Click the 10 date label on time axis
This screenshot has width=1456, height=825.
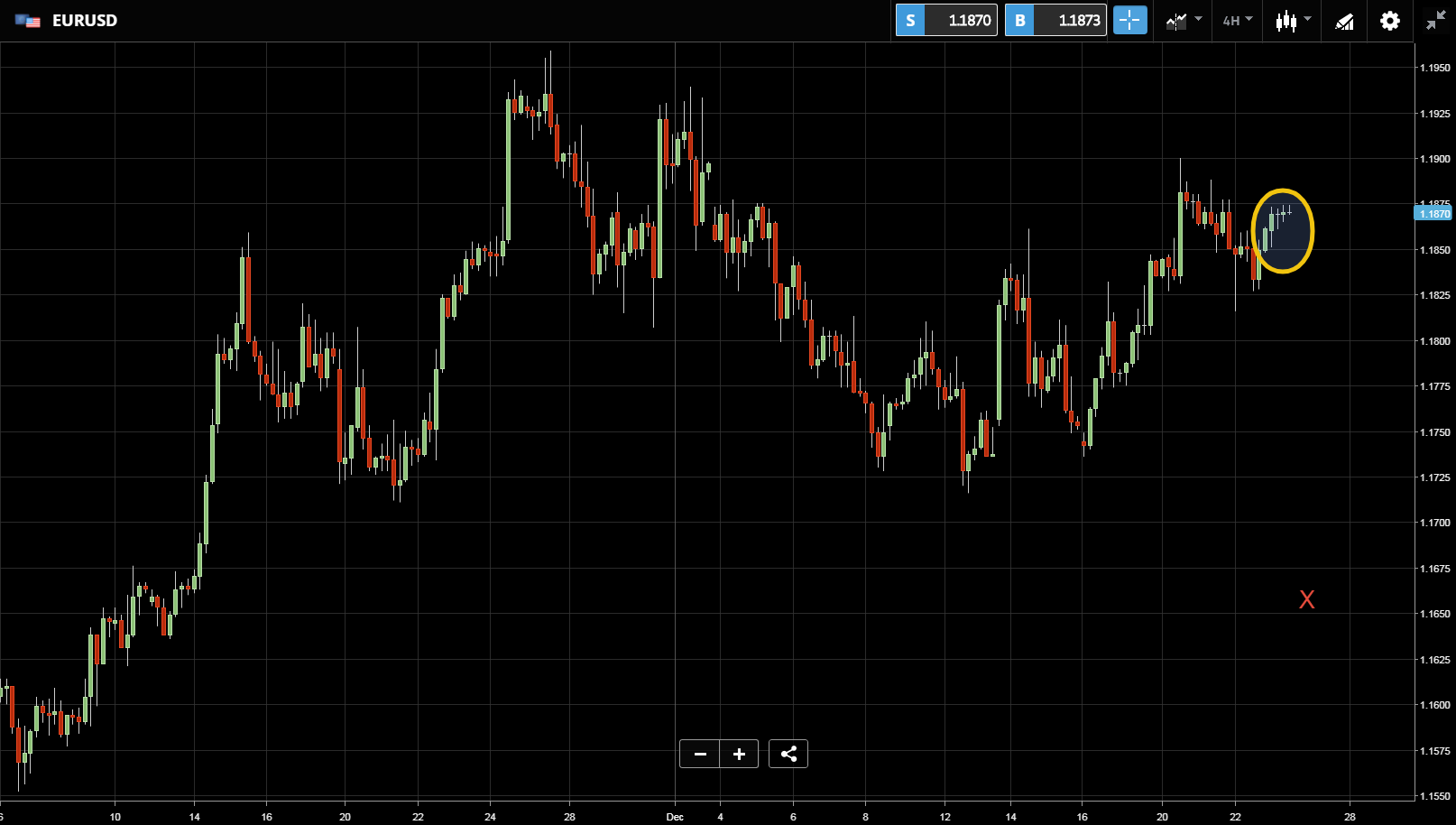[x=115, y=817]
